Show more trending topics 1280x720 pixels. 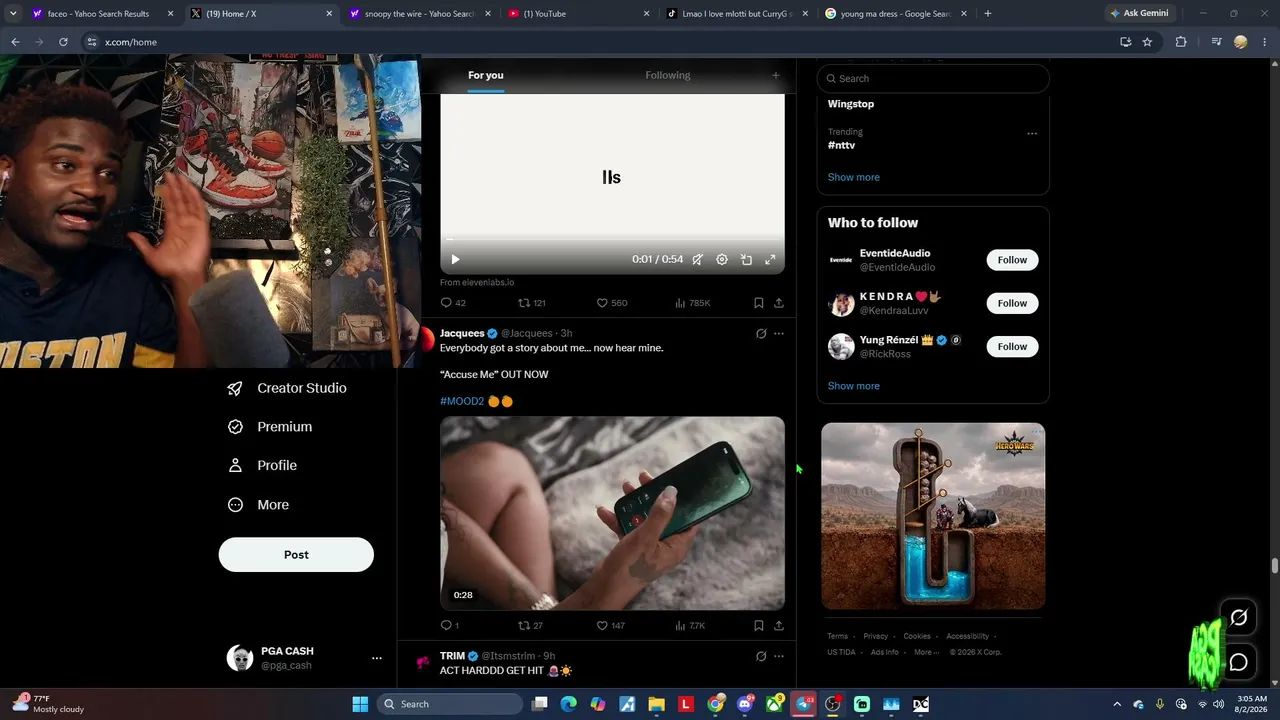tap(854, 177)
